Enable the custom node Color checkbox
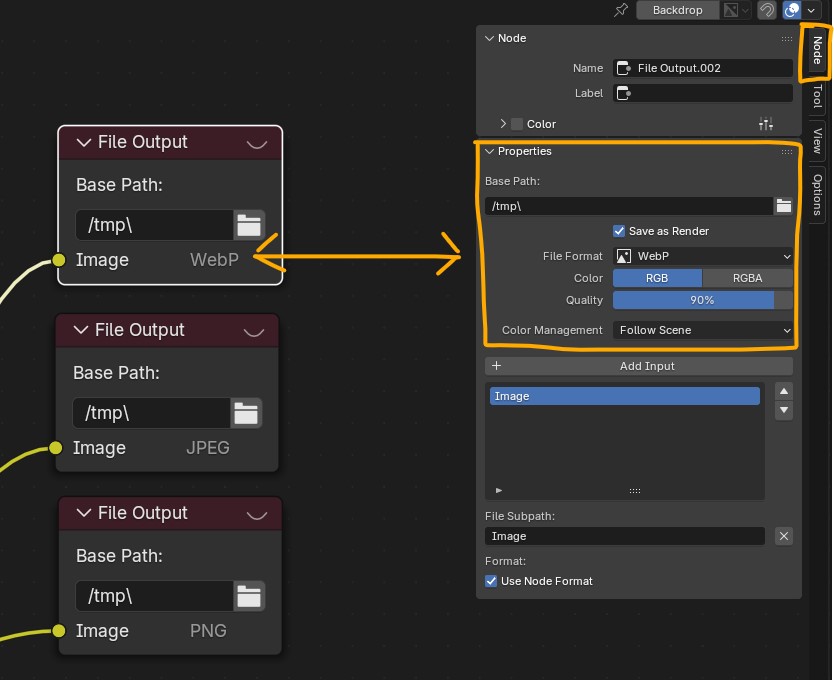Viewport: 834px width, 680px height. [x=516, y=124]
